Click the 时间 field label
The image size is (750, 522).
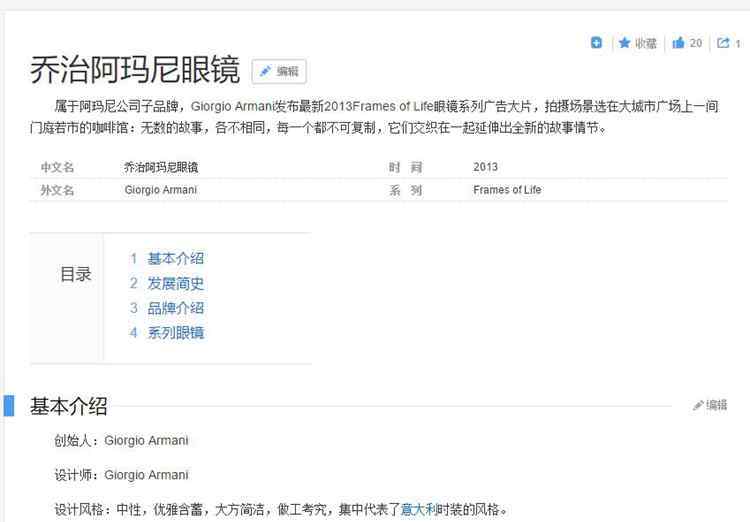point(406,167)
